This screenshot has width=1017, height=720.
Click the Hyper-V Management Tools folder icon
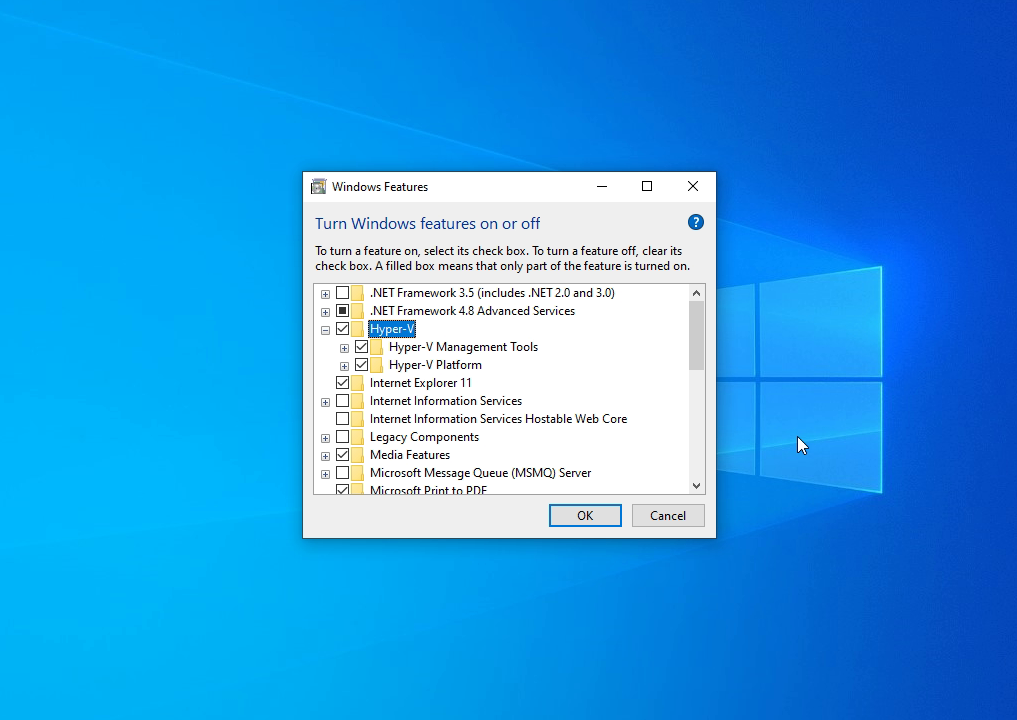[376, 347]
